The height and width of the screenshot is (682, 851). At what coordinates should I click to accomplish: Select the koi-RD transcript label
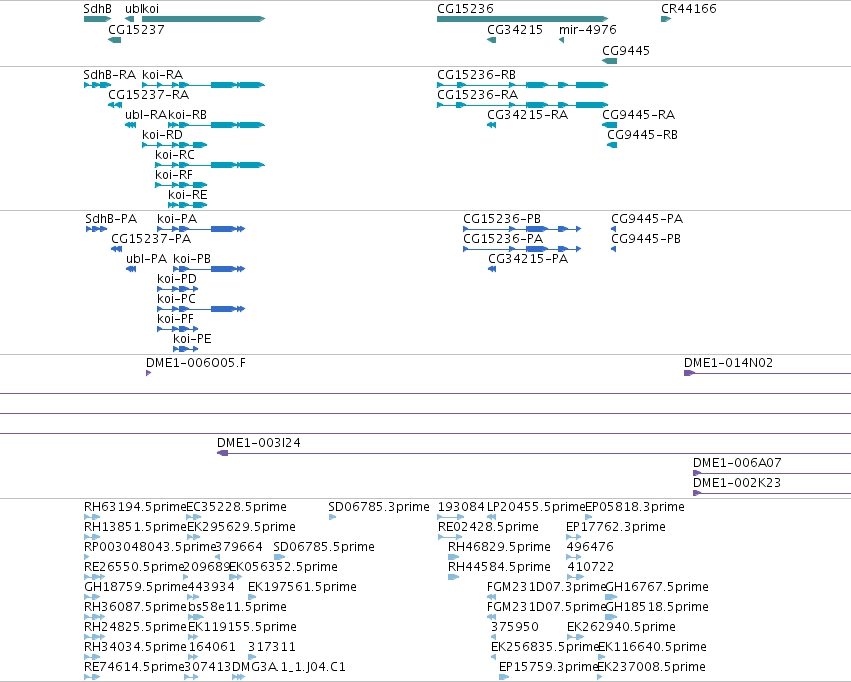pyautogui.click(x=162, y=135)
